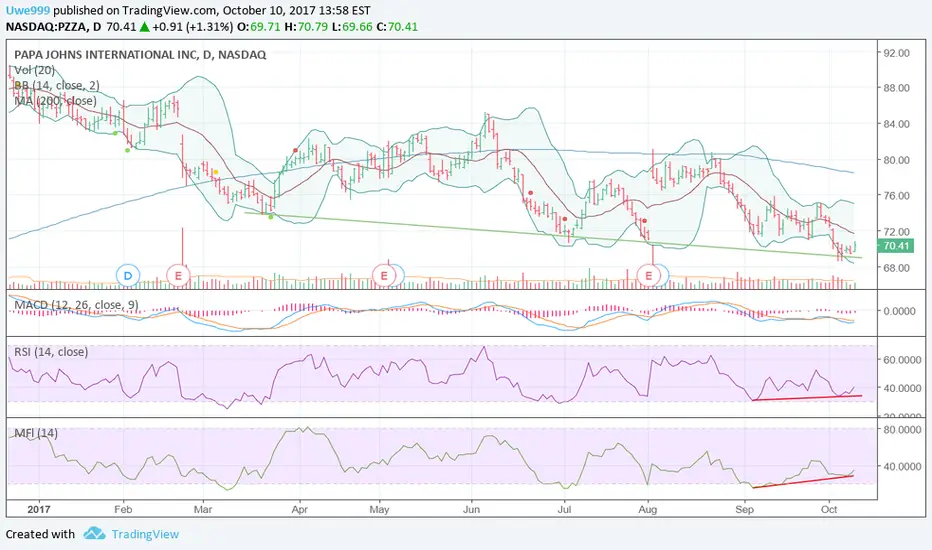This screenshot has height=550, width=932.
Task: Click the 60.0000 RSI axis label
Action: [902, 360]
